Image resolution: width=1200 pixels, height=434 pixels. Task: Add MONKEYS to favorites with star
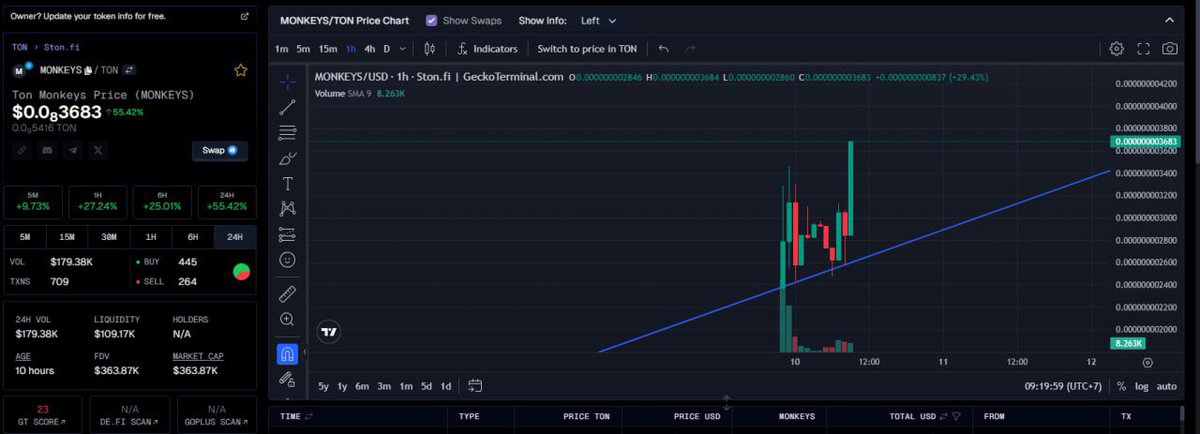[x=240, y=70]
